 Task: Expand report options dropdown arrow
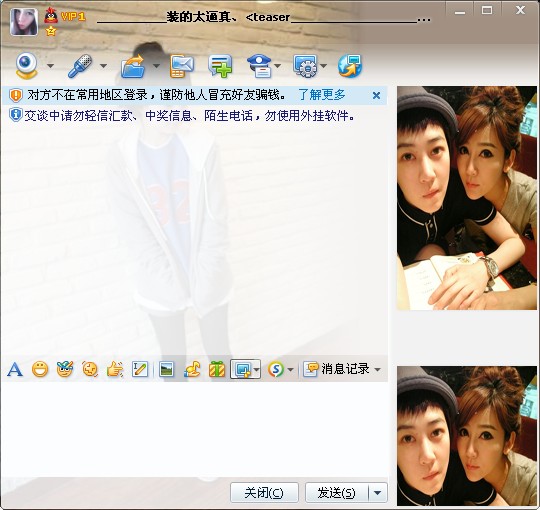coord(278,66)
